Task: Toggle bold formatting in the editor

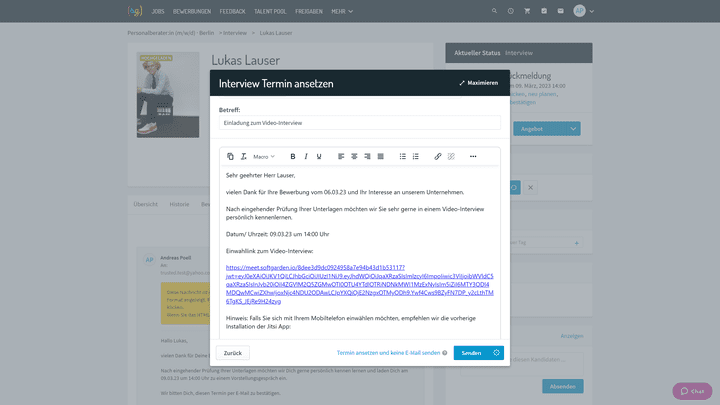Action: (293, 157)
